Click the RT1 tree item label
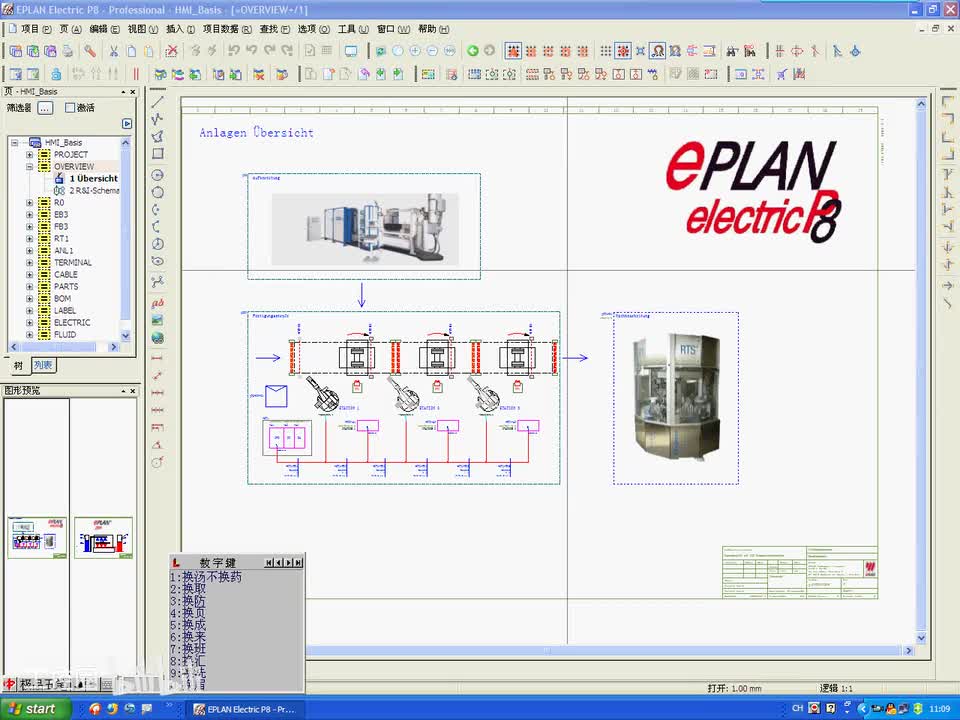Screen dimensions: 960x720 coord(61,239)
